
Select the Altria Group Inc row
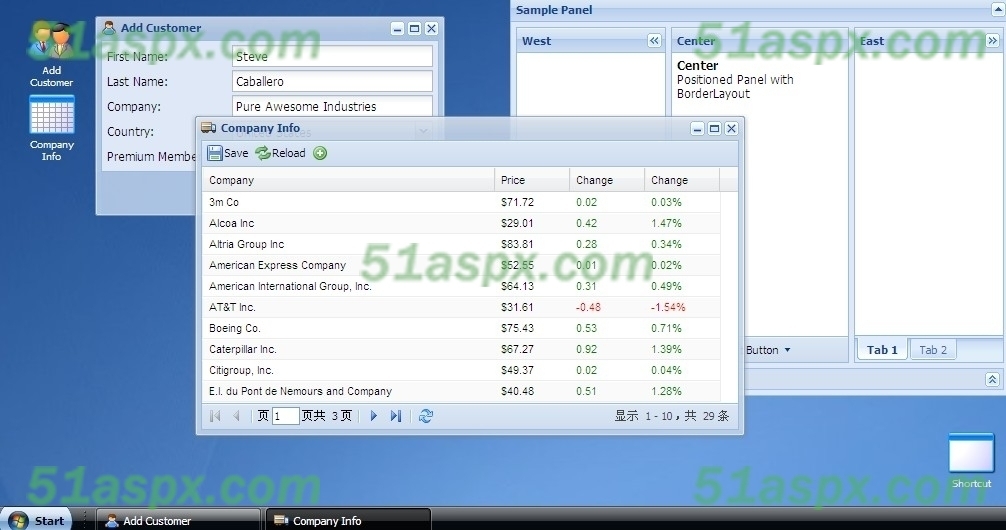461,244
